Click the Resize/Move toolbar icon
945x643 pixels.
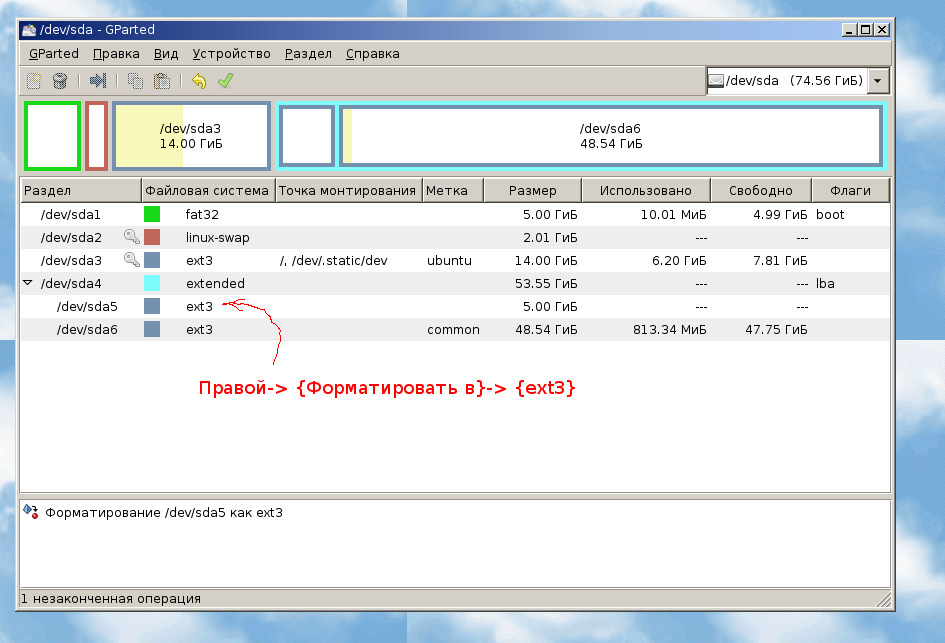pyautogui.click(x=98, y=81)
